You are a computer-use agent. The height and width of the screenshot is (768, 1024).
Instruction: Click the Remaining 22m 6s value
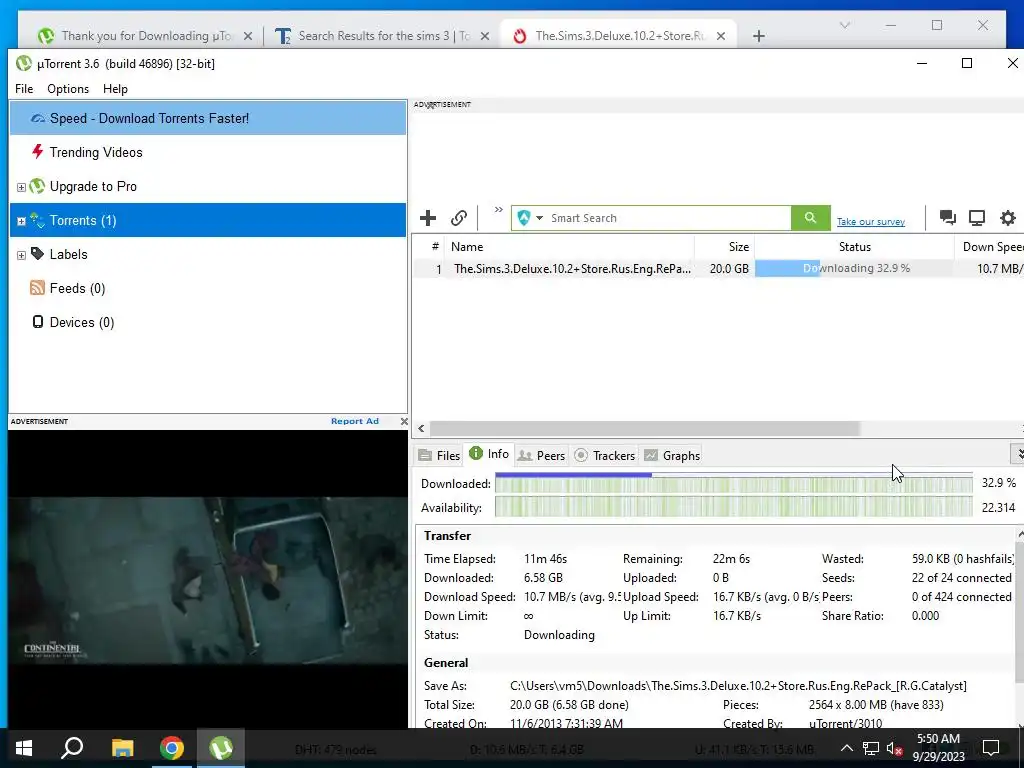pos(731,559)
